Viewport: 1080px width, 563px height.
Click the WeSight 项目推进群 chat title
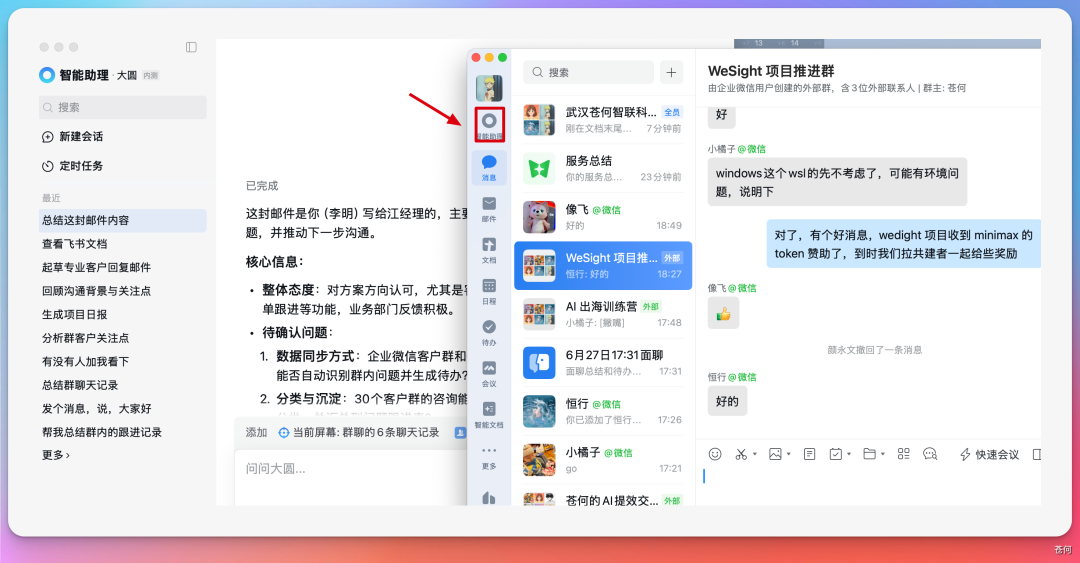tap(771, 71)
